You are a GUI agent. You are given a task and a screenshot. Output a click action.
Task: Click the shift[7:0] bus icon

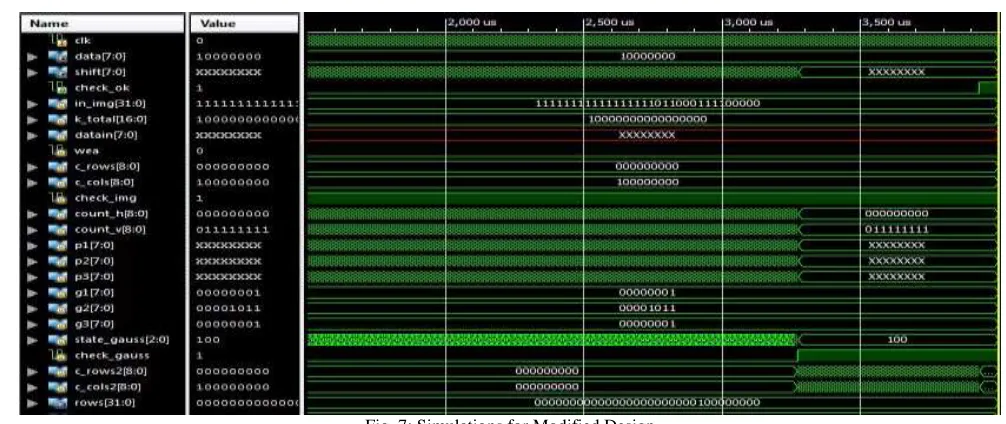[56, 72]
